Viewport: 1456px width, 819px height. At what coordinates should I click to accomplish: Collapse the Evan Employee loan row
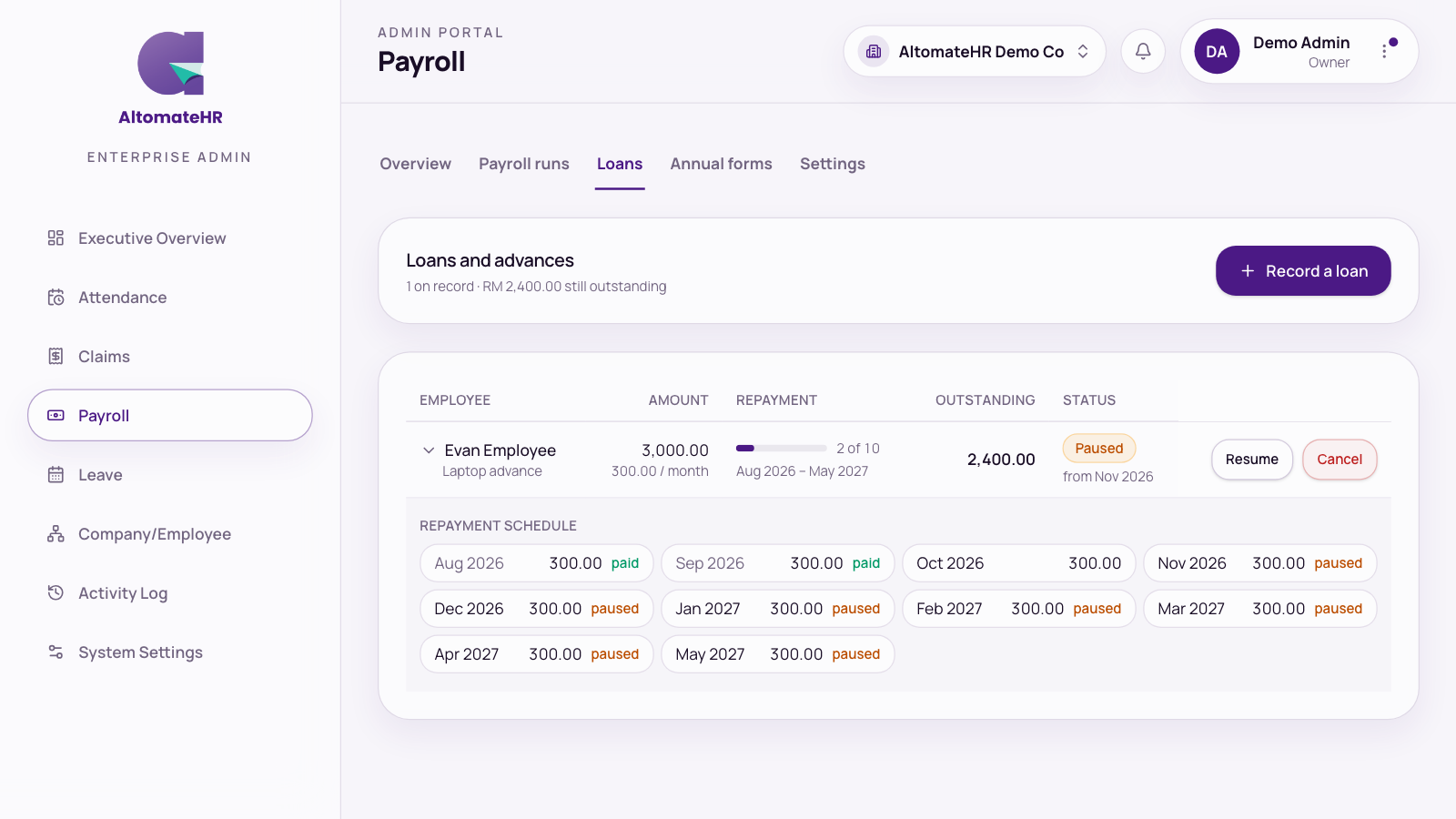pyautogui.click(x=429, y=450)
